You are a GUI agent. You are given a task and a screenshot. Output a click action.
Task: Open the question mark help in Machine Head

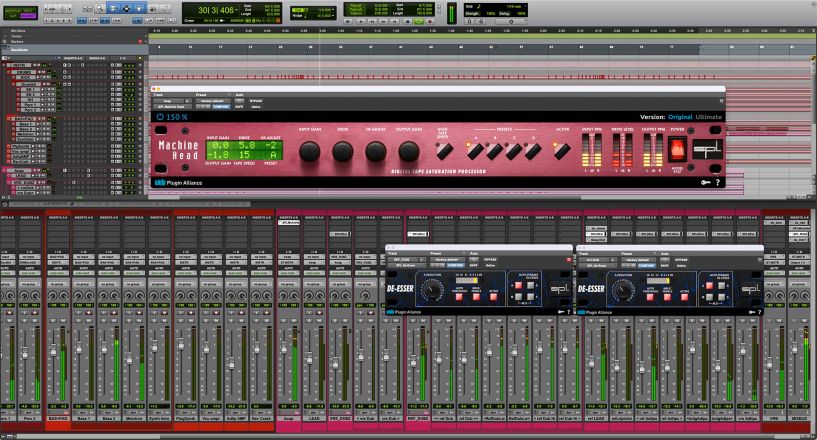coord(717,182)
